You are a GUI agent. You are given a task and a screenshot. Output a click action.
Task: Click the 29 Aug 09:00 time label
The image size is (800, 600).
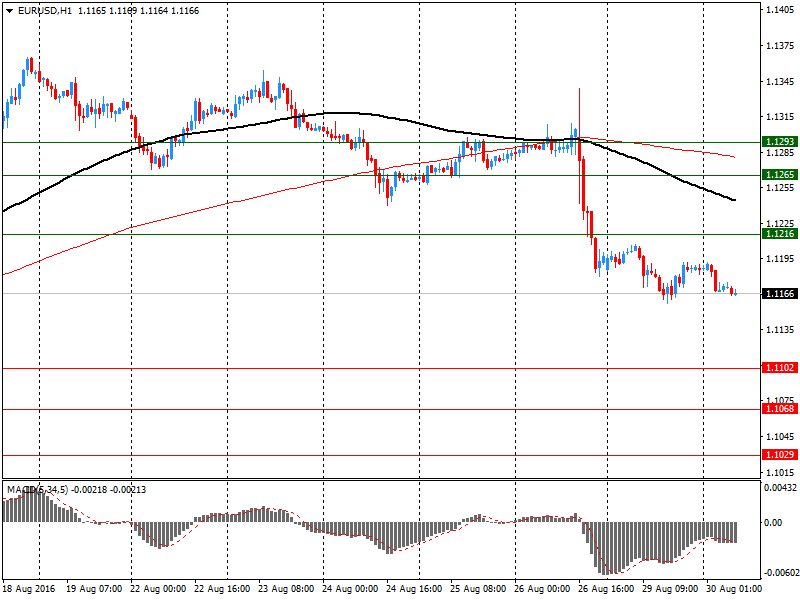click(670, 589)
